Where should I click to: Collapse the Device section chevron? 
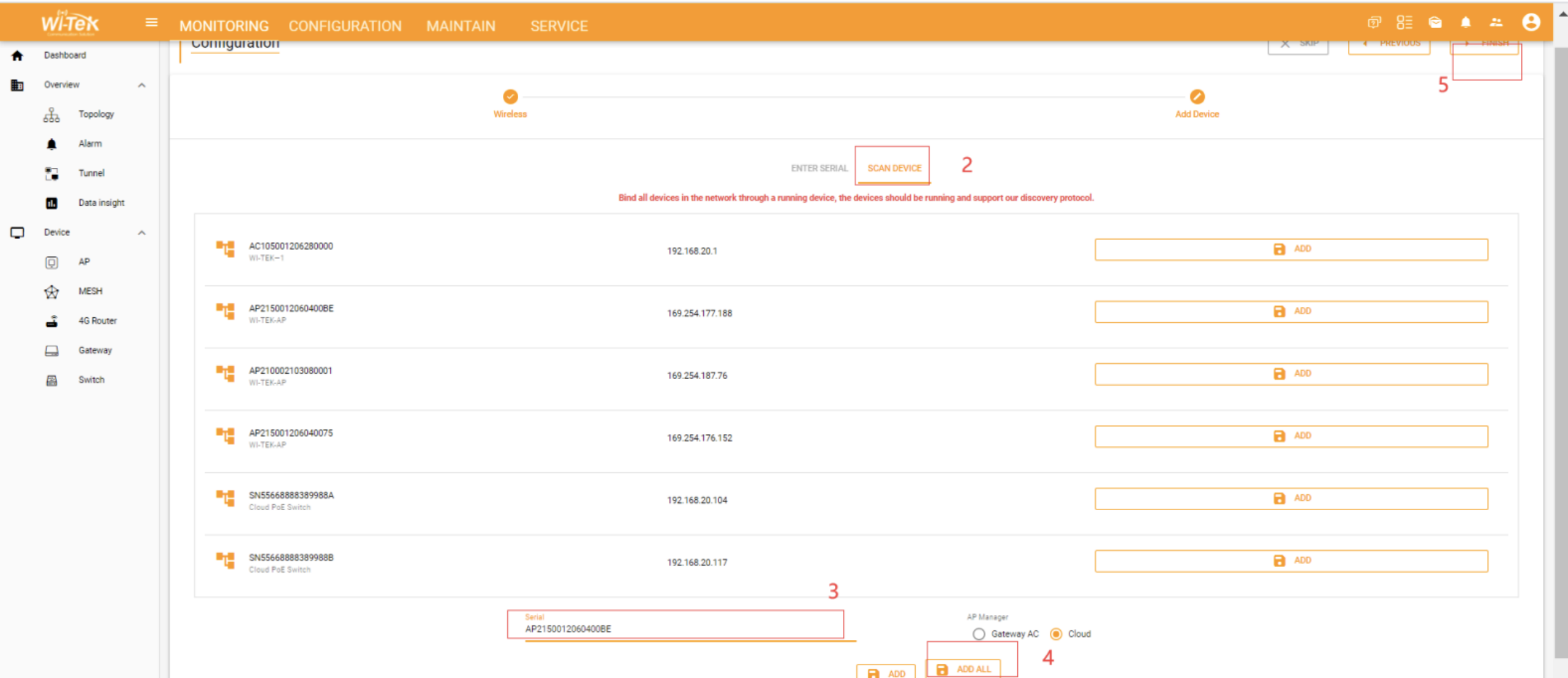(141, 233)
